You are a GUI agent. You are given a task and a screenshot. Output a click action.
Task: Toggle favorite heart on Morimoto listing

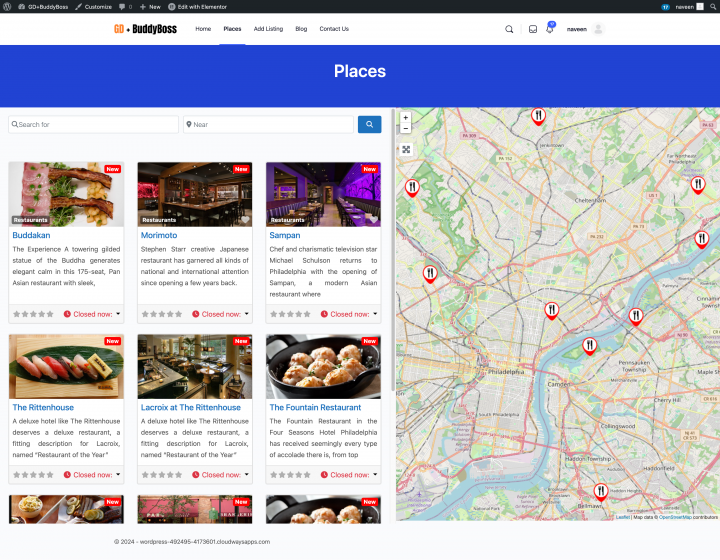coord(245,219)
